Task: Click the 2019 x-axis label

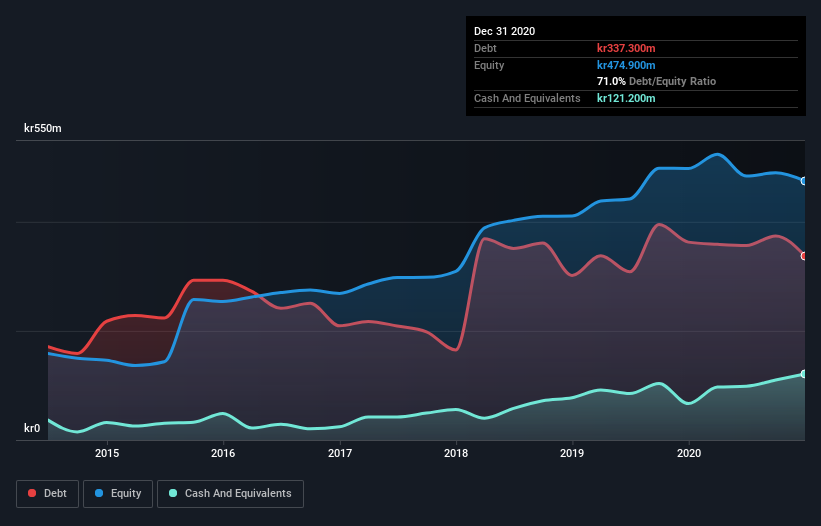Action: (x=572, y=453)
